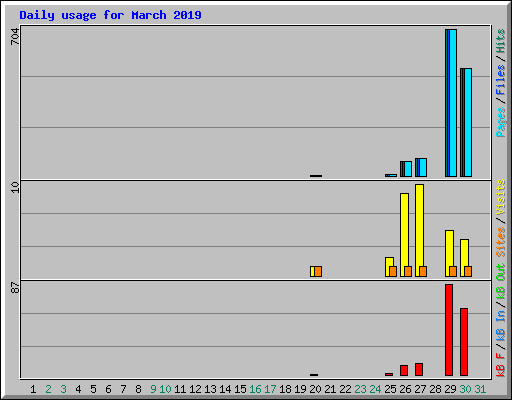Click the green day 17 axis label
This screenshot has width=512, height=400.
pyautogui.click(x=270, y=389)
